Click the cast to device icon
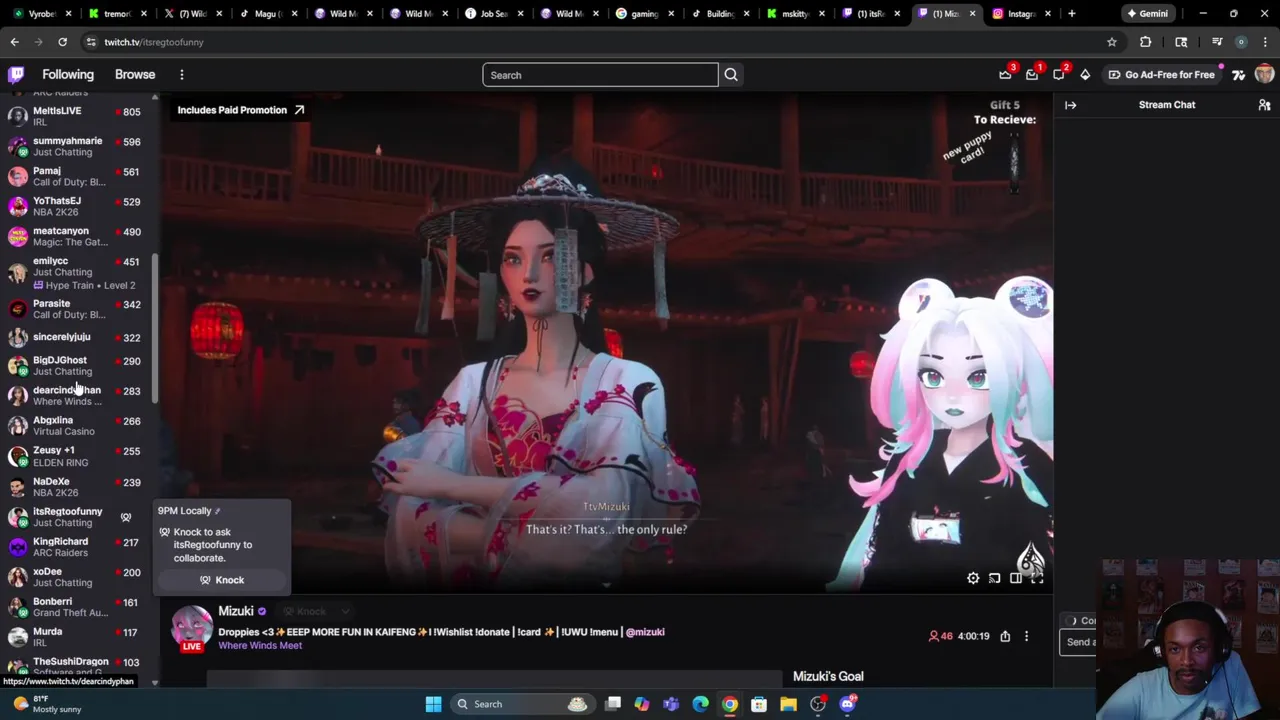The width and height of the screenshot is (1280, 720). click(x=995, y=578)
